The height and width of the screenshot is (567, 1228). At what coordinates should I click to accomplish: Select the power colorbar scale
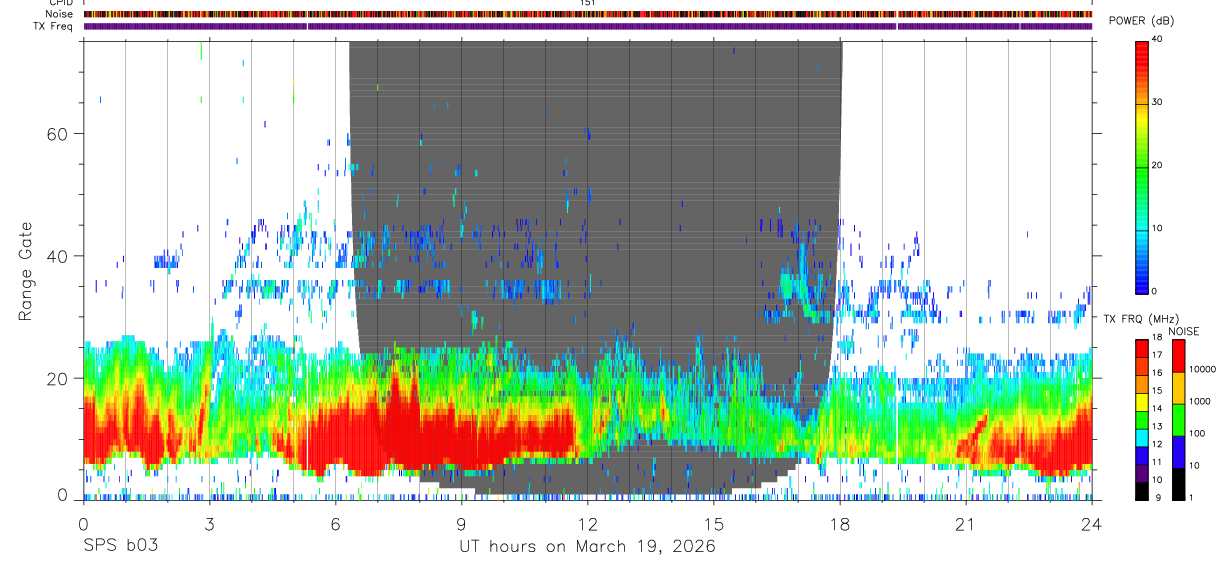1142,166
